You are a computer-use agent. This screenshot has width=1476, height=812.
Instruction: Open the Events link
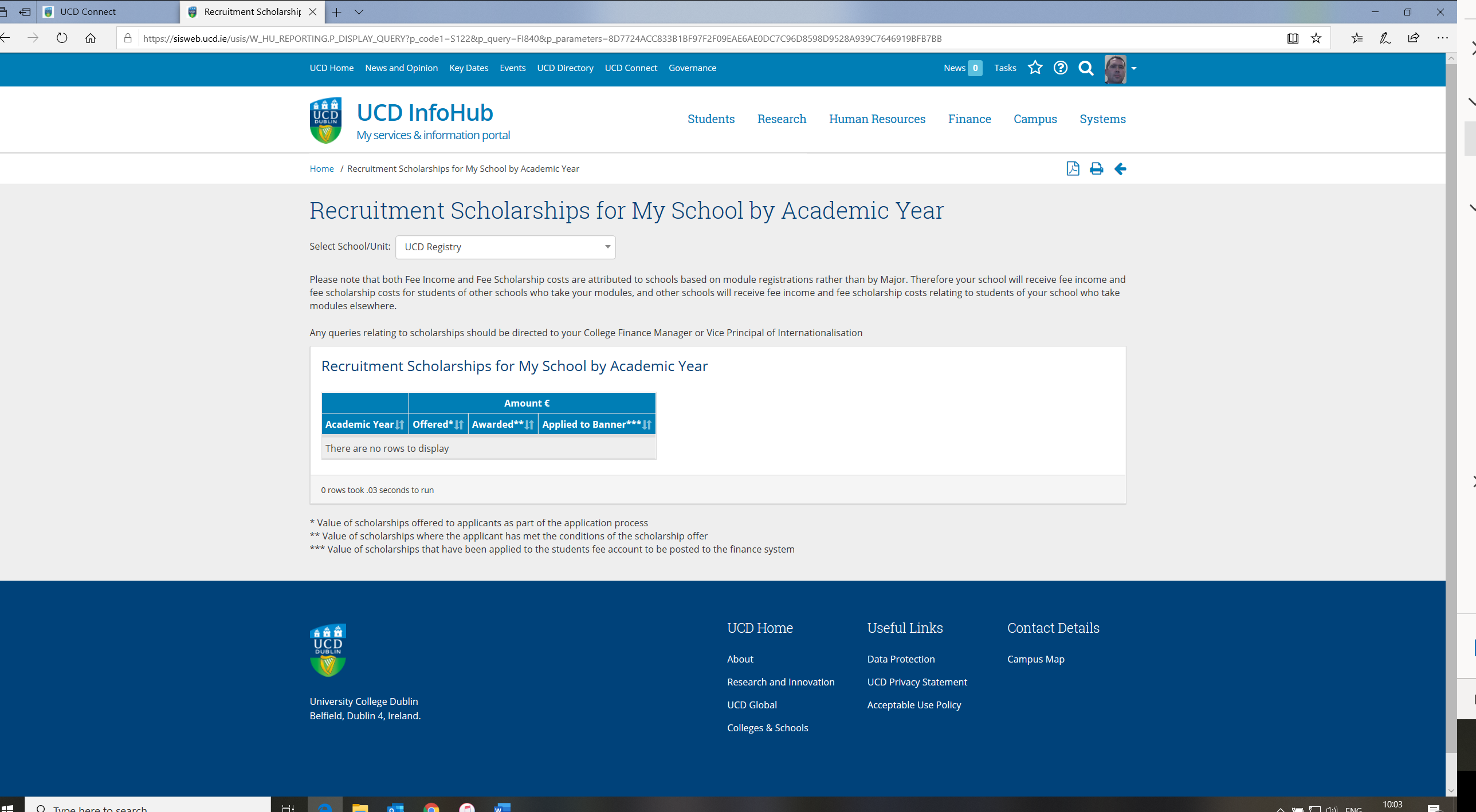pyautogui.click(x=512, y=68)
